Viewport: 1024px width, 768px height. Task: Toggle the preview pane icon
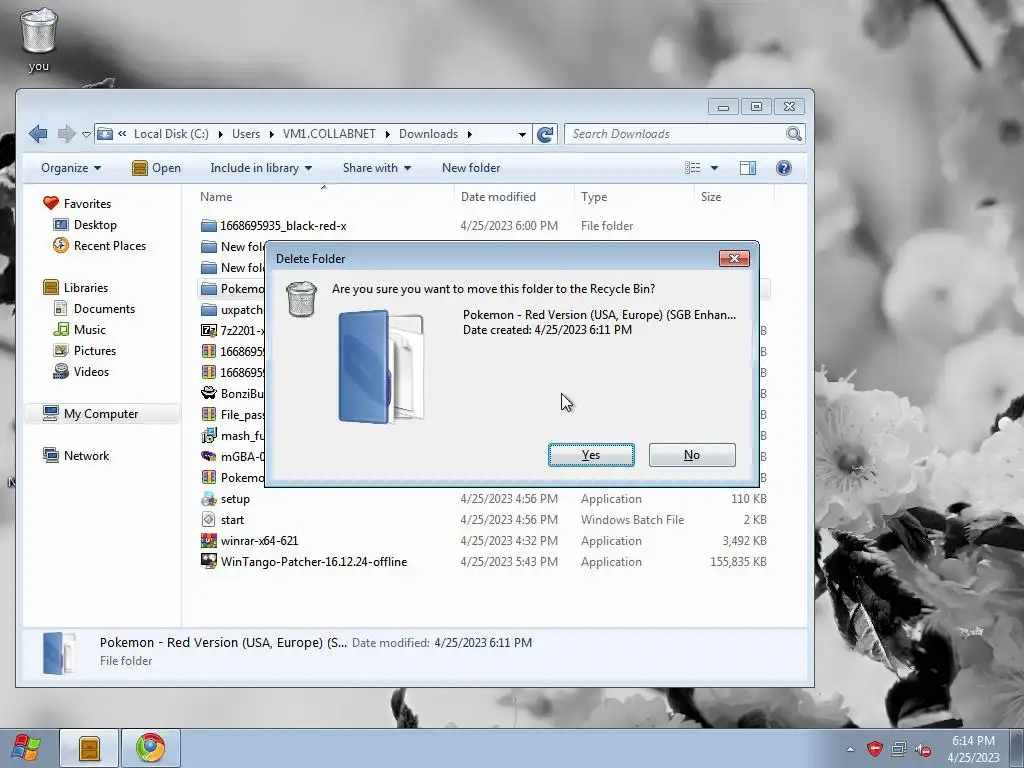[748, 168]
